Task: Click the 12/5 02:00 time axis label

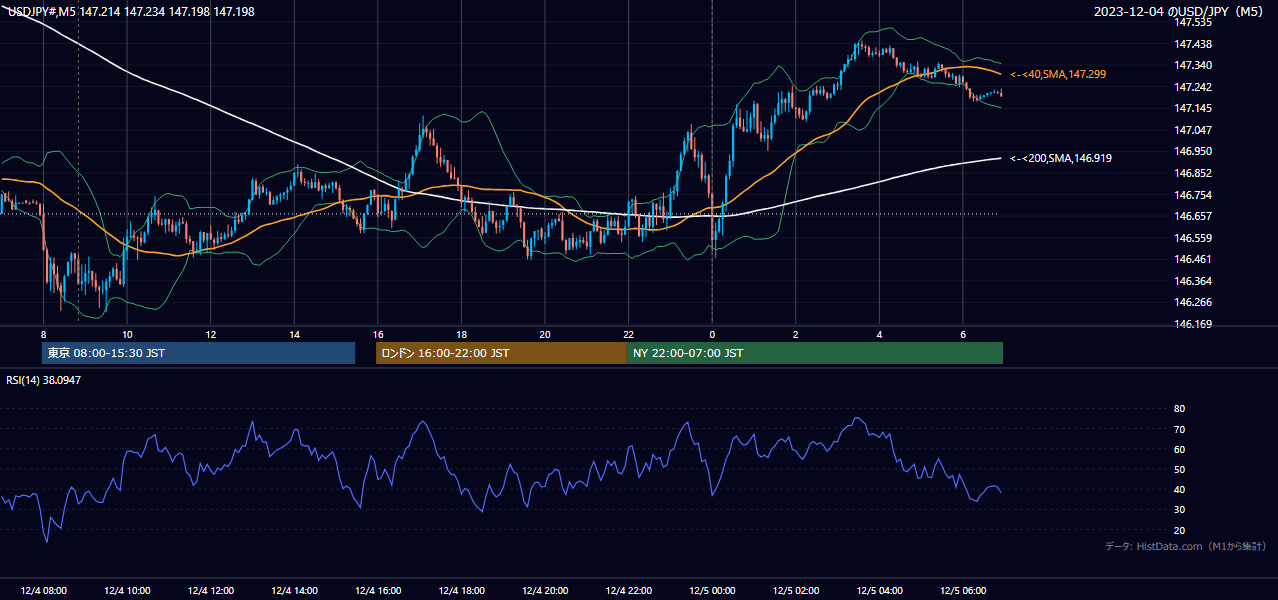Action: point(795,591)
